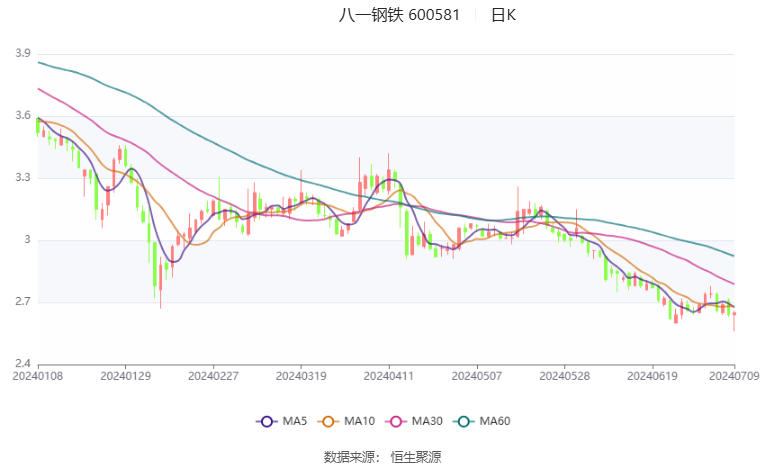765x465 pixels.
Task: Click the 20240507 date axis label
Action: pos(477,376)
